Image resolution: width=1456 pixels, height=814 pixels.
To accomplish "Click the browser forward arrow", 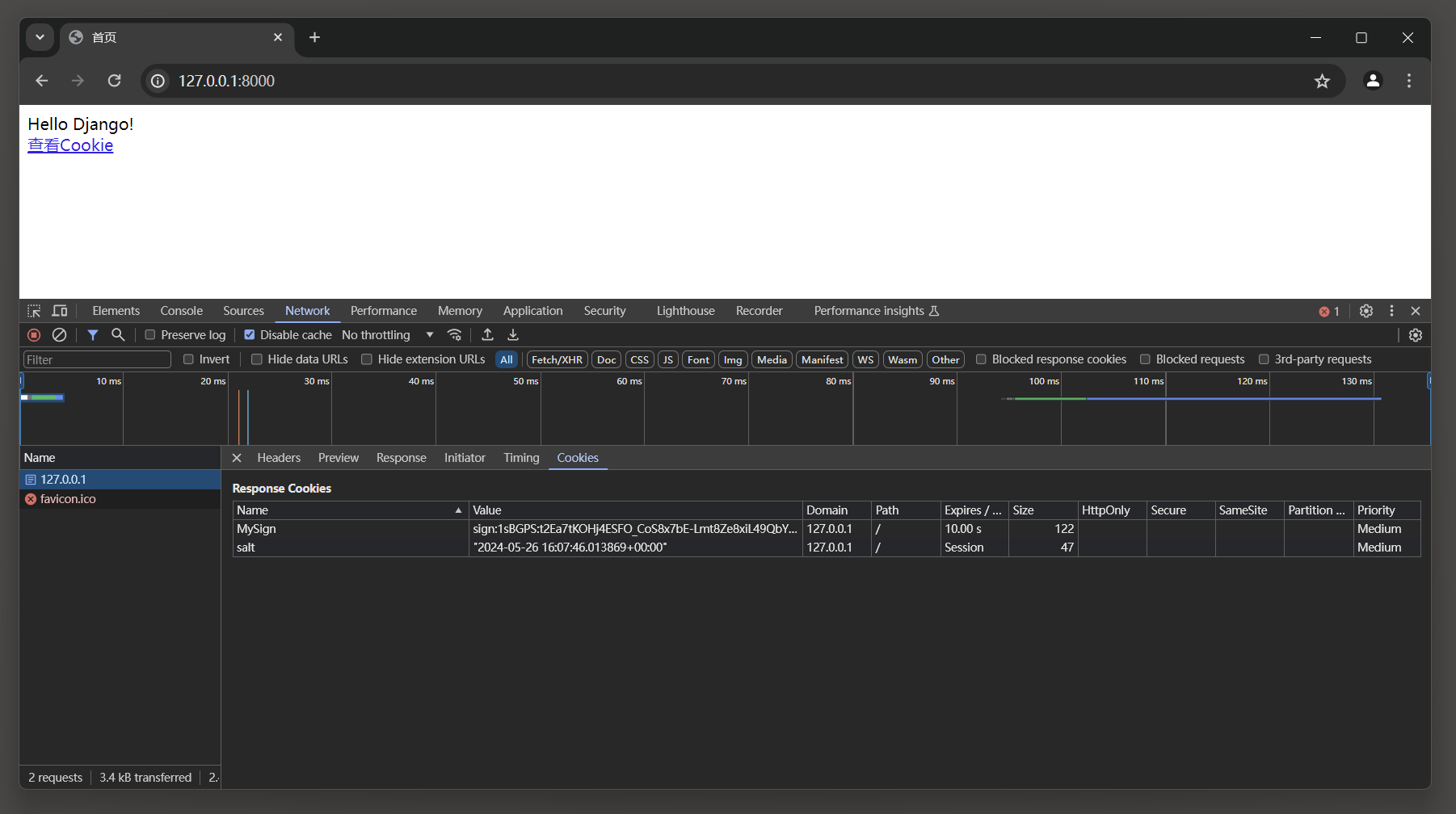I will (x=78, y=81).
